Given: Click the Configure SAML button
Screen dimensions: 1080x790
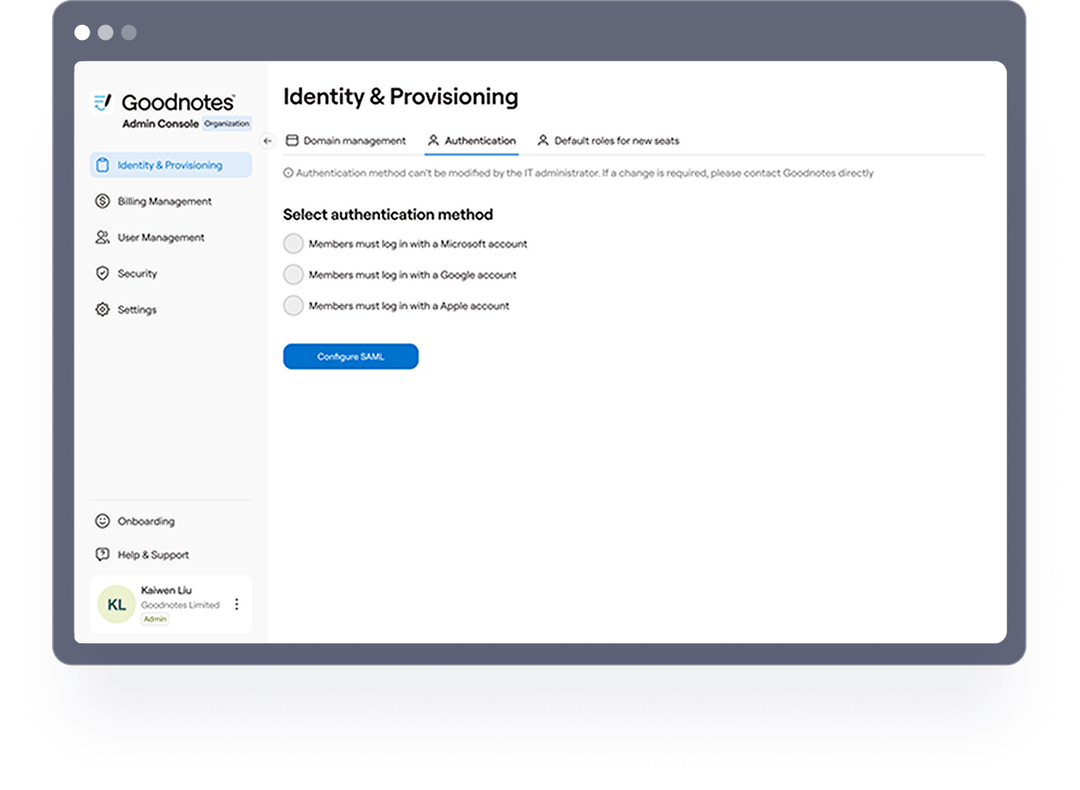Looking at the screenshot, I should pyautogui.click(x=350, y=356).
